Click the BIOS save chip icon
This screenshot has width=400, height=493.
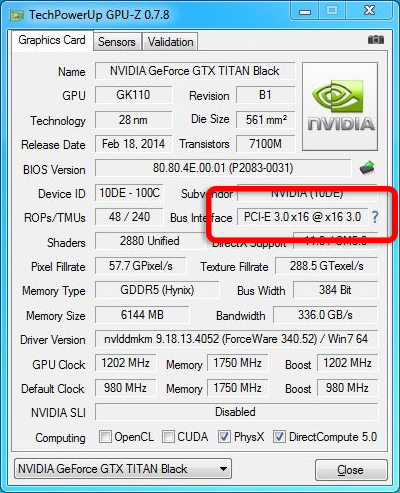(x=367, y=168)
